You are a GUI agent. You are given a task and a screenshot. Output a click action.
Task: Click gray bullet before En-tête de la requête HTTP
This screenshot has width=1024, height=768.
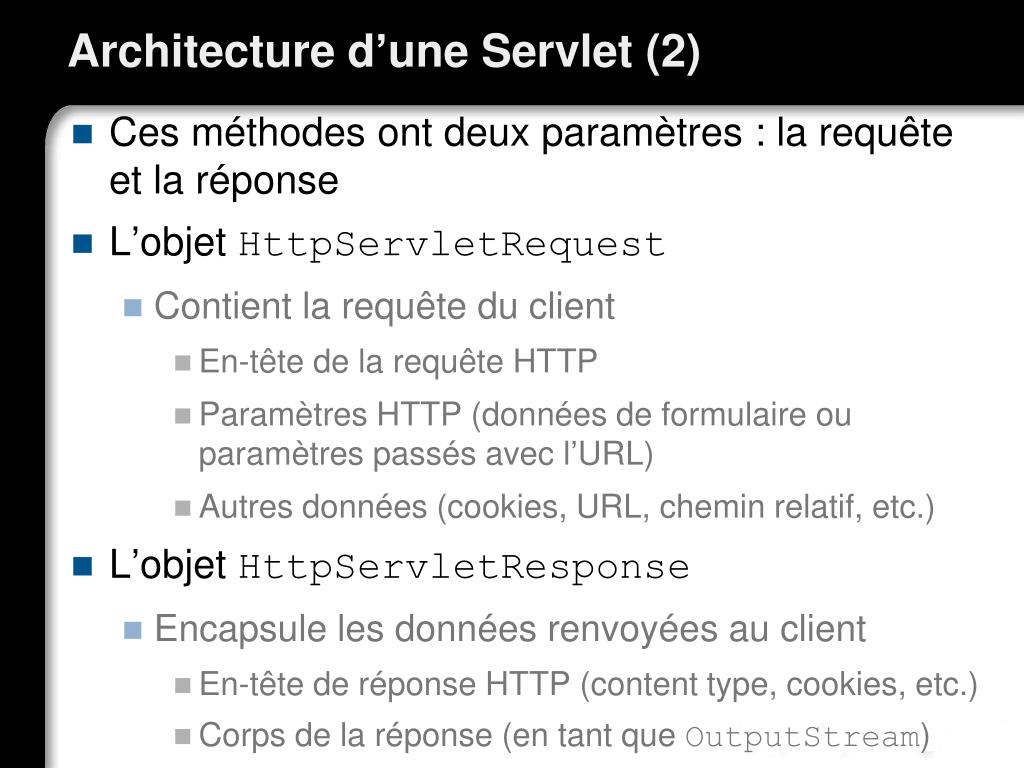coord(183,362)
